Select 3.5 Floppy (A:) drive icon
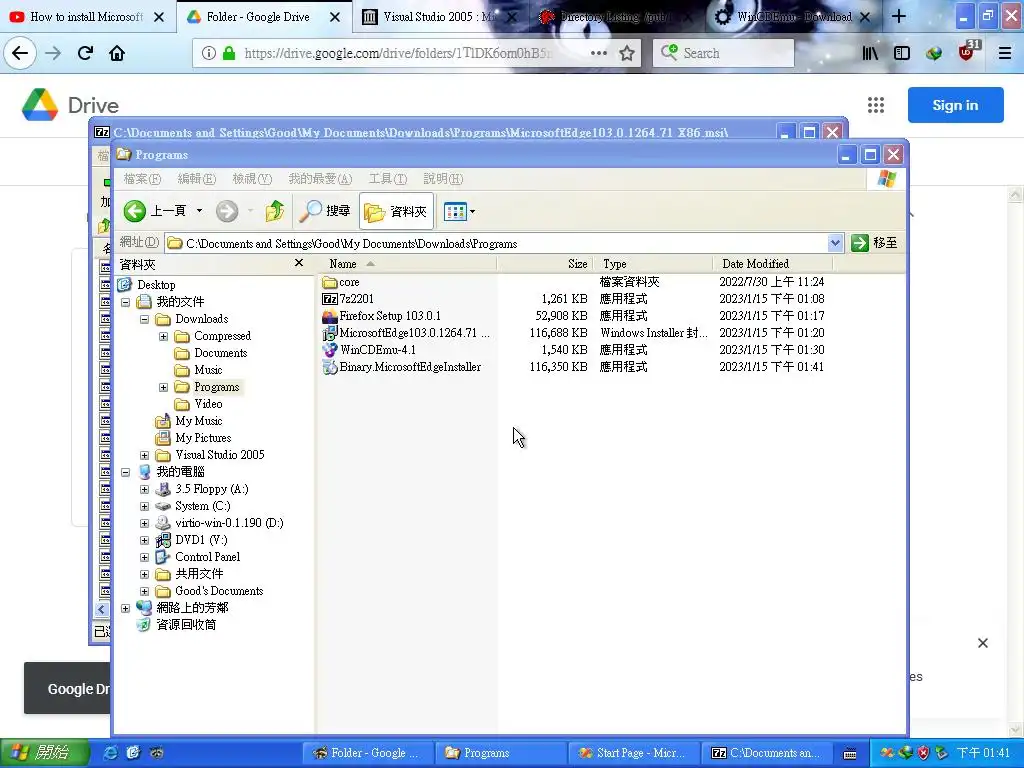 [x=163, y=488]
